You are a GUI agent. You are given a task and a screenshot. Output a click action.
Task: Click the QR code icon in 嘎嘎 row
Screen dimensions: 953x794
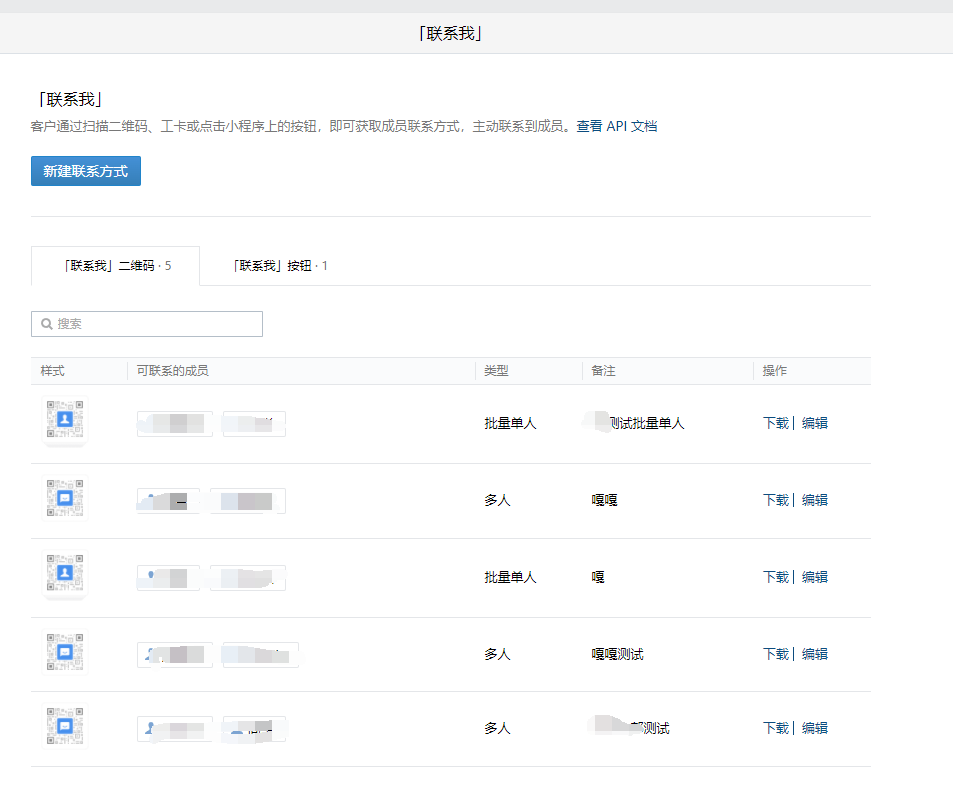[x=65, y=498]
